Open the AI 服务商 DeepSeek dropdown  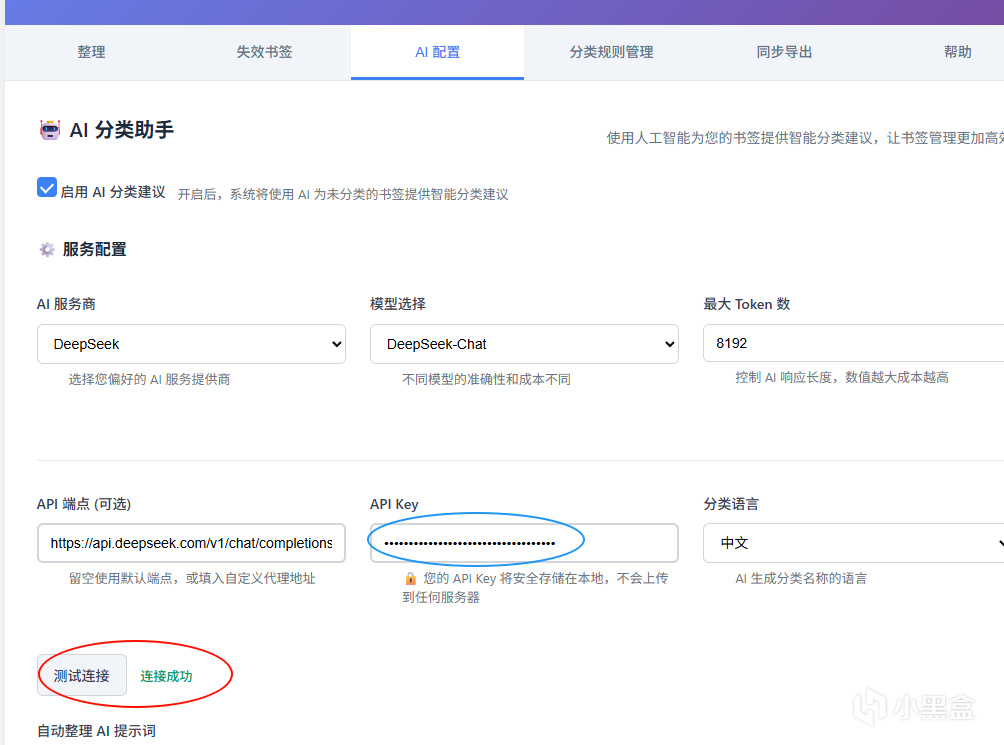click(x=191, y=344)
